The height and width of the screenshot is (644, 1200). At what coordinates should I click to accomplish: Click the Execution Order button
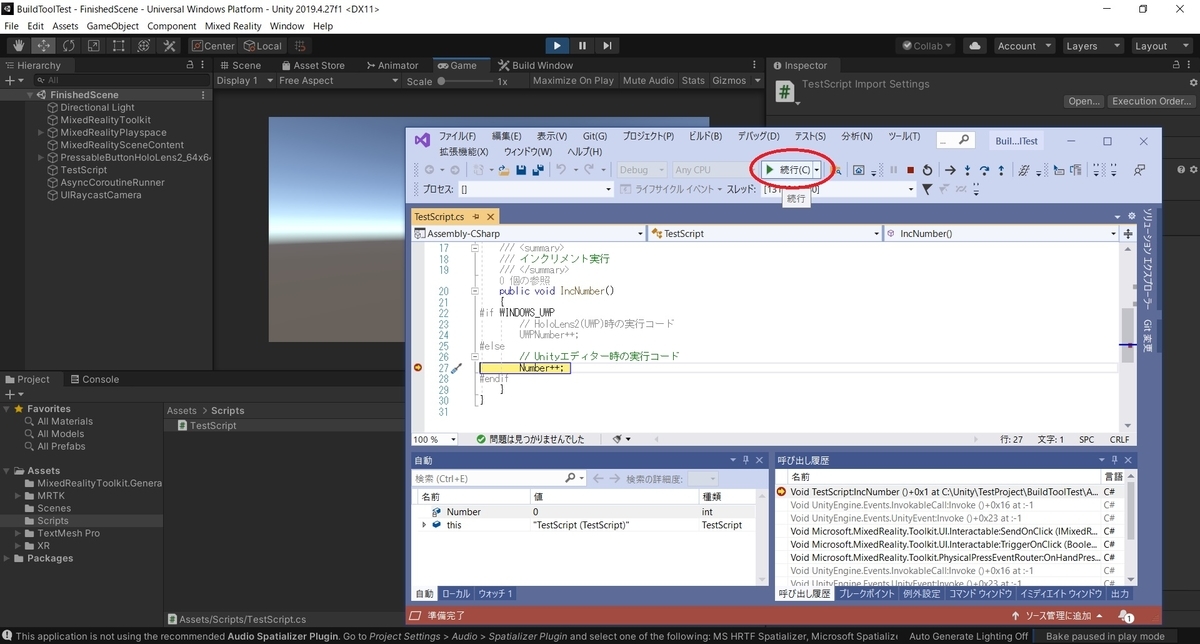pyautogui.click(x=1149, y=101)
